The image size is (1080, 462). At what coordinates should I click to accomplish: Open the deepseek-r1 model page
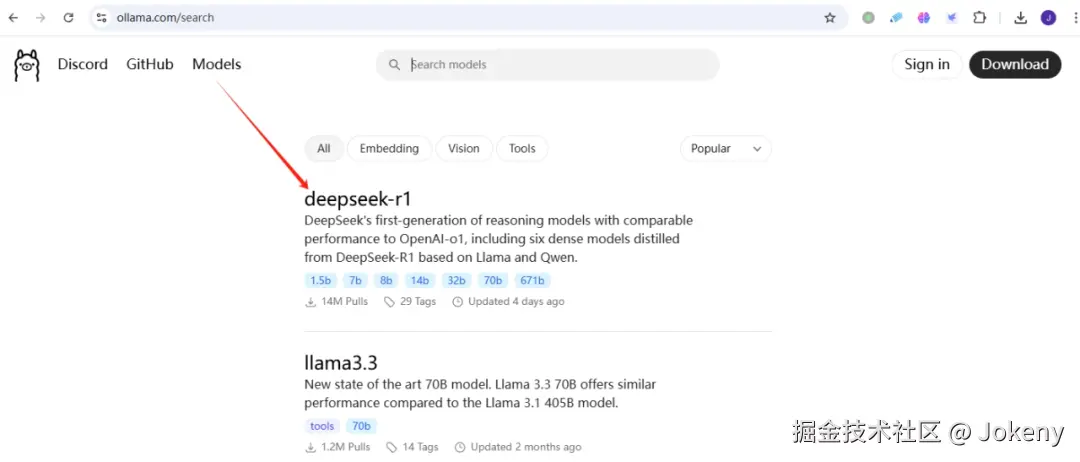tap(358, 198)
